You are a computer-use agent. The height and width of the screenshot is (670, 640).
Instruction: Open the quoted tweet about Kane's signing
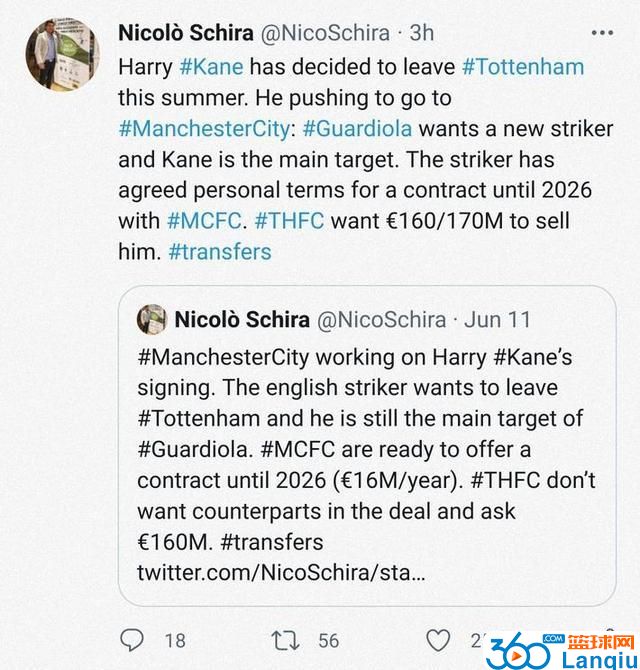tap(366, 450)
